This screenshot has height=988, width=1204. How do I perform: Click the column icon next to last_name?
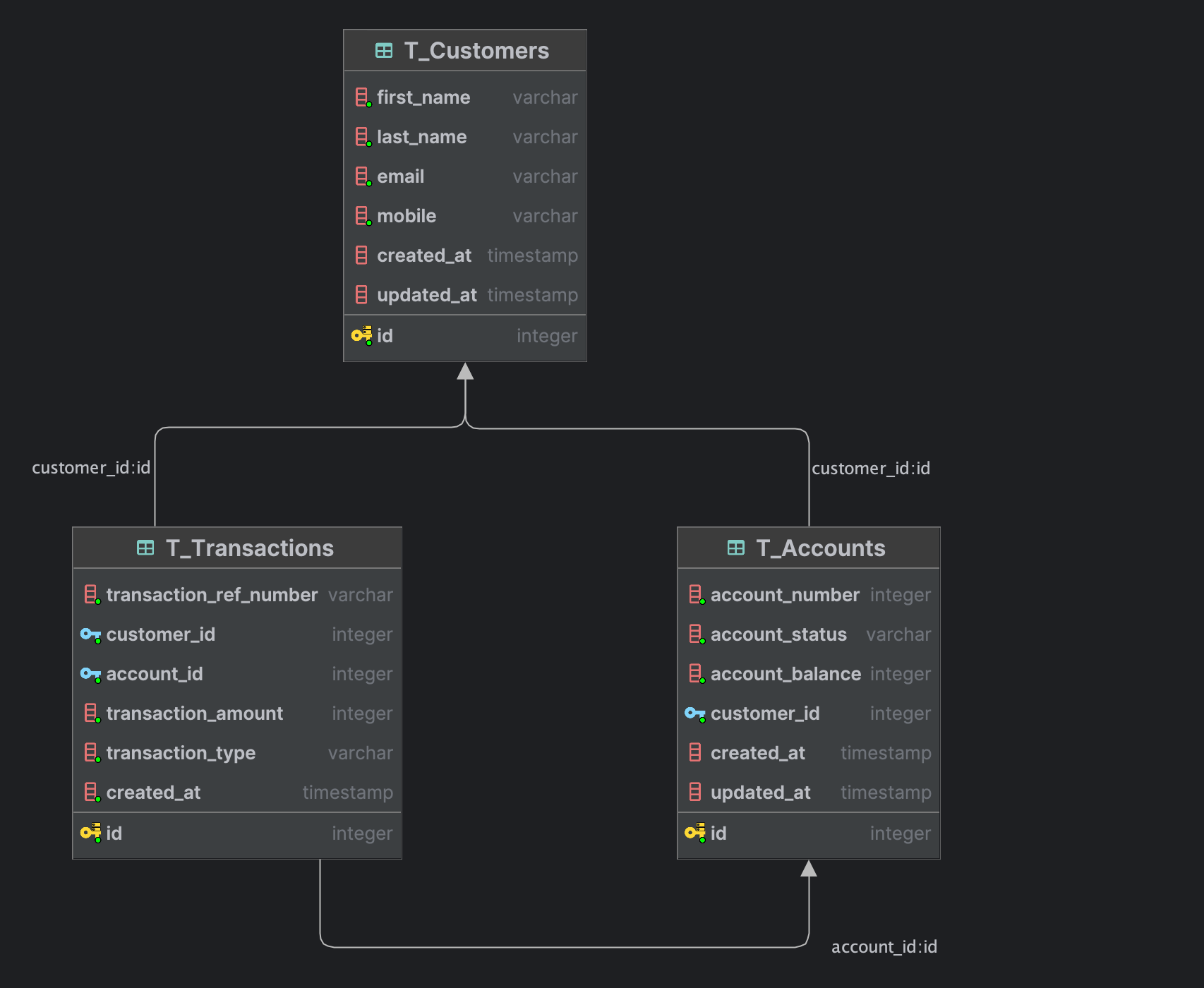click(363, 137)
